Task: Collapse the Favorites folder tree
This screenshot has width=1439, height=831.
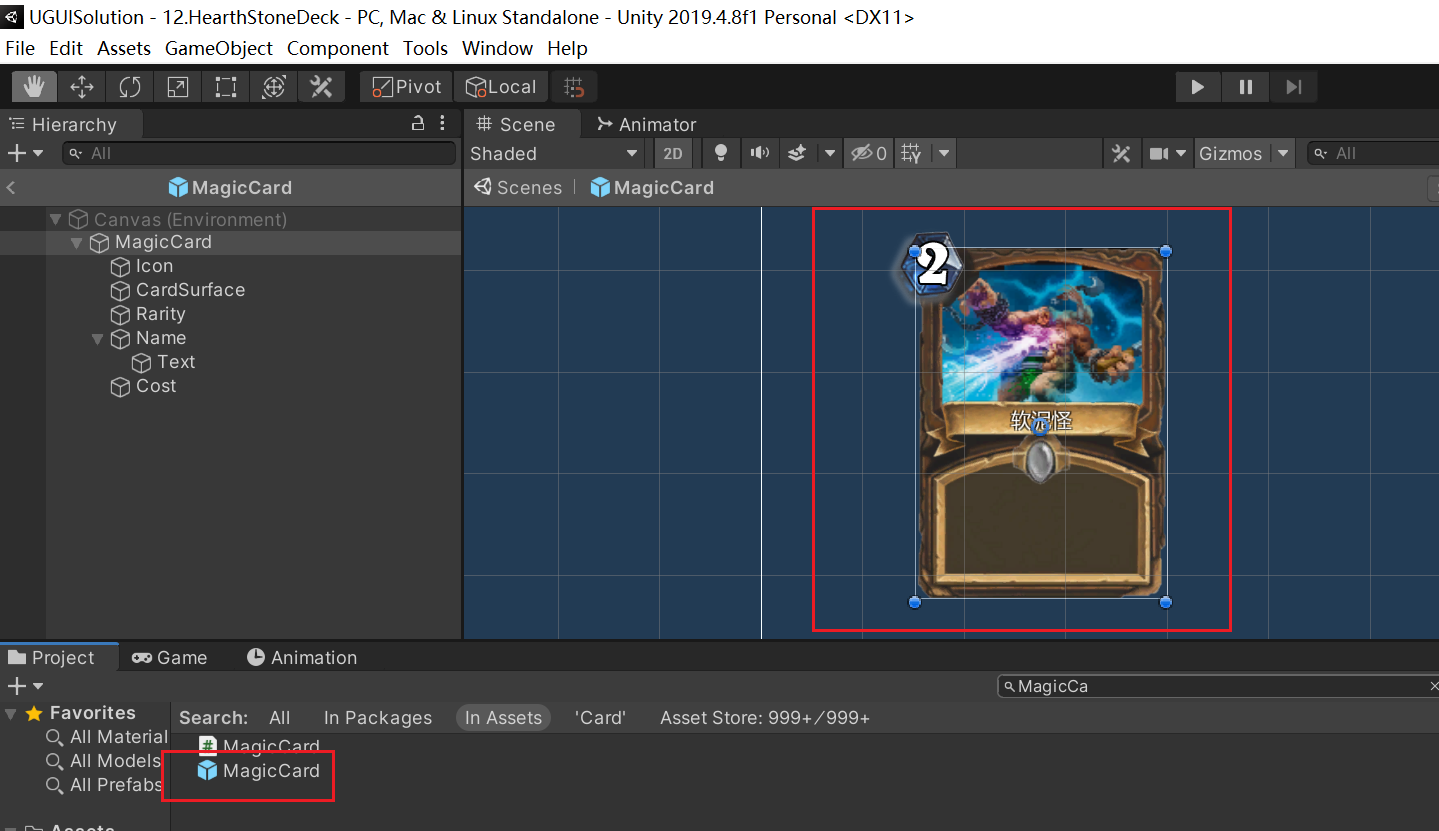Action: pos(11,714)
